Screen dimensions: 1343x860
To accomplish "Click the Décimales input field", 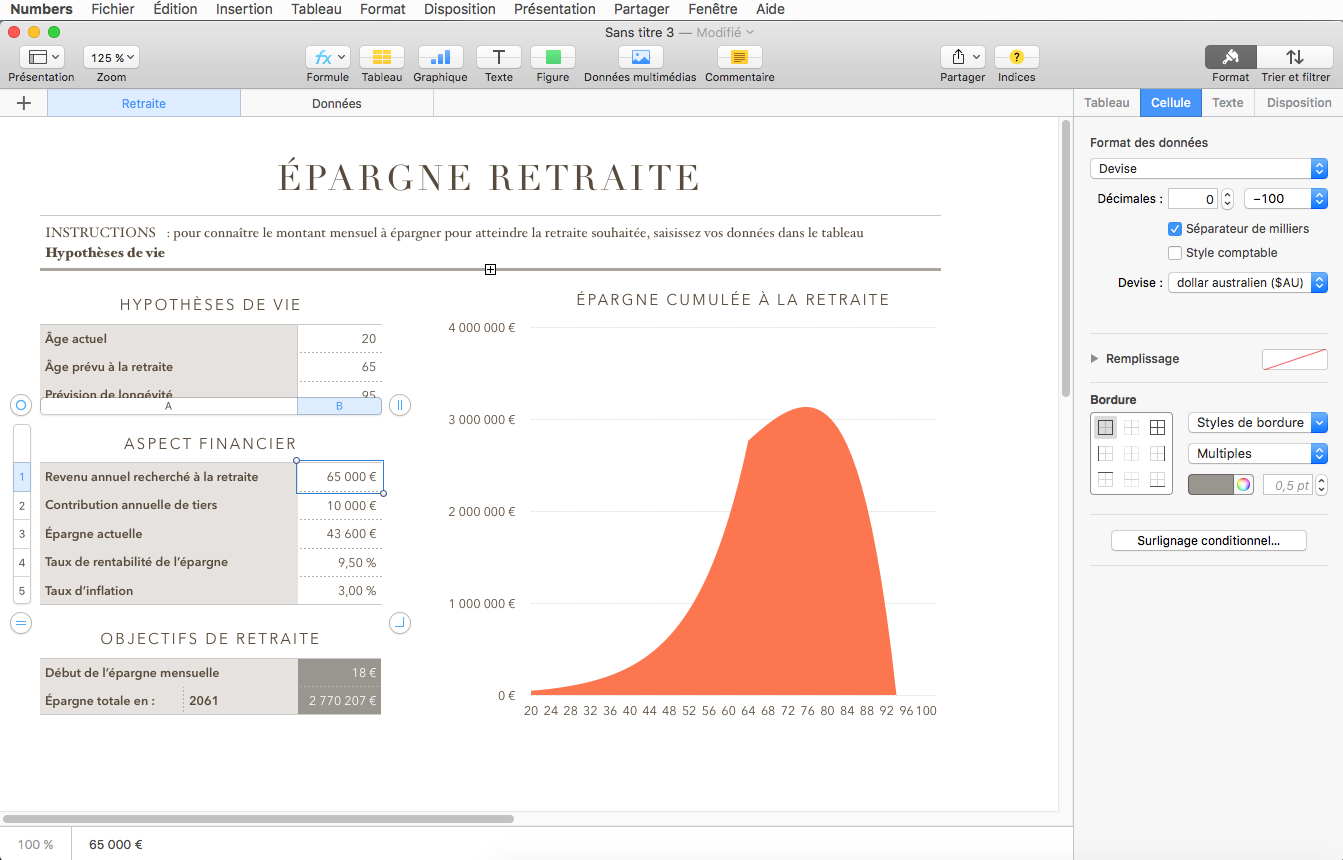I will click(x=1193, y=199).
